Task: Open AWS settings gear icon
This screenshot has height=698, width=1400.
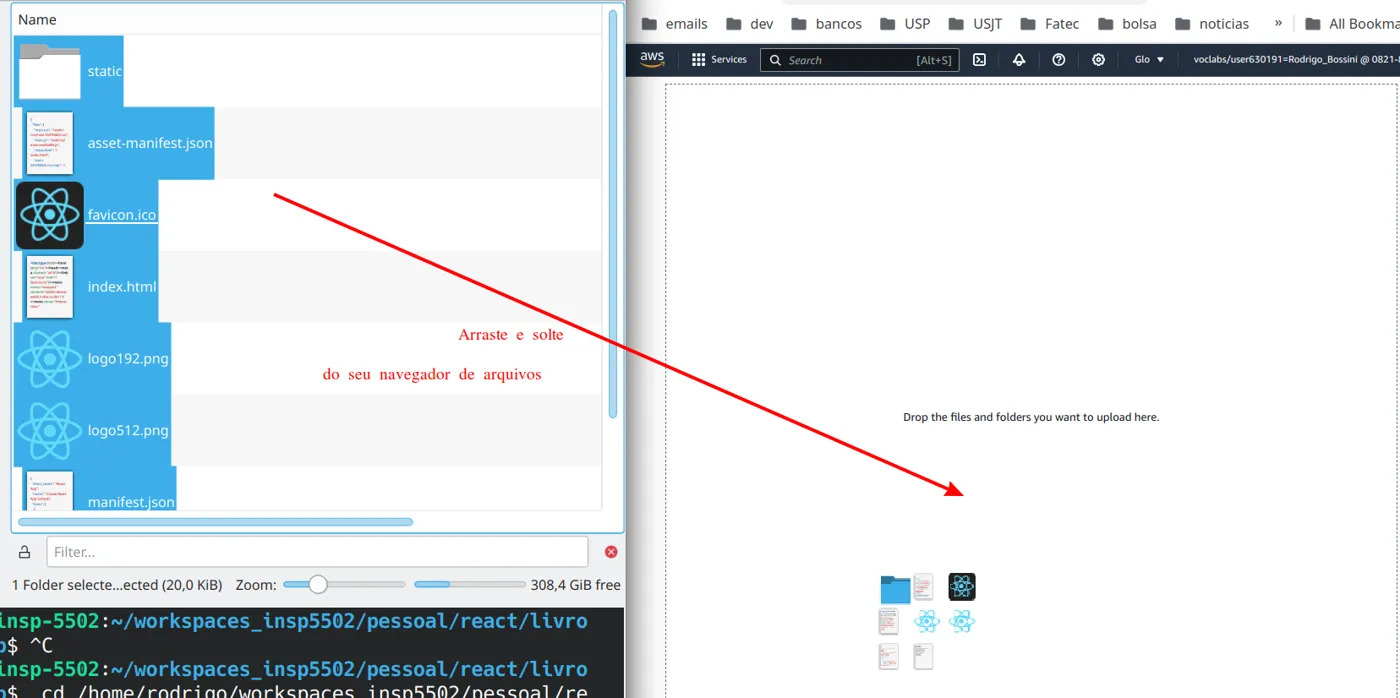Action: point(1098,60)
